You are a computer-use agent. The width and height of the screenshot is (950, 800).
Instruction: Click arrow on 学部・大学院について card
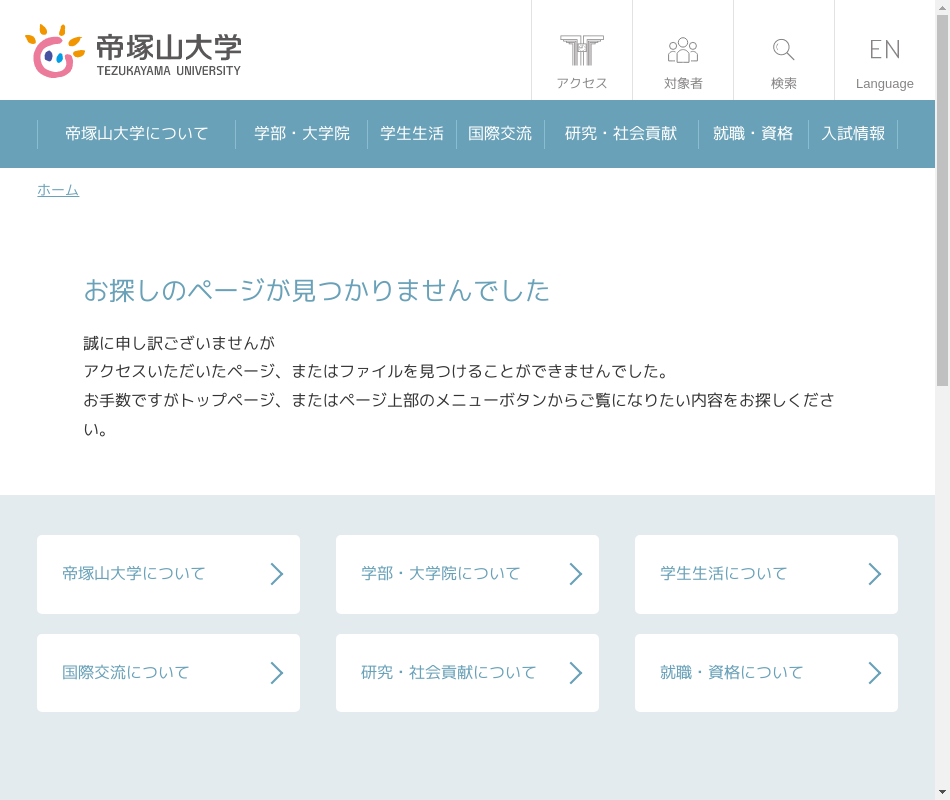[x=576, y=574]
